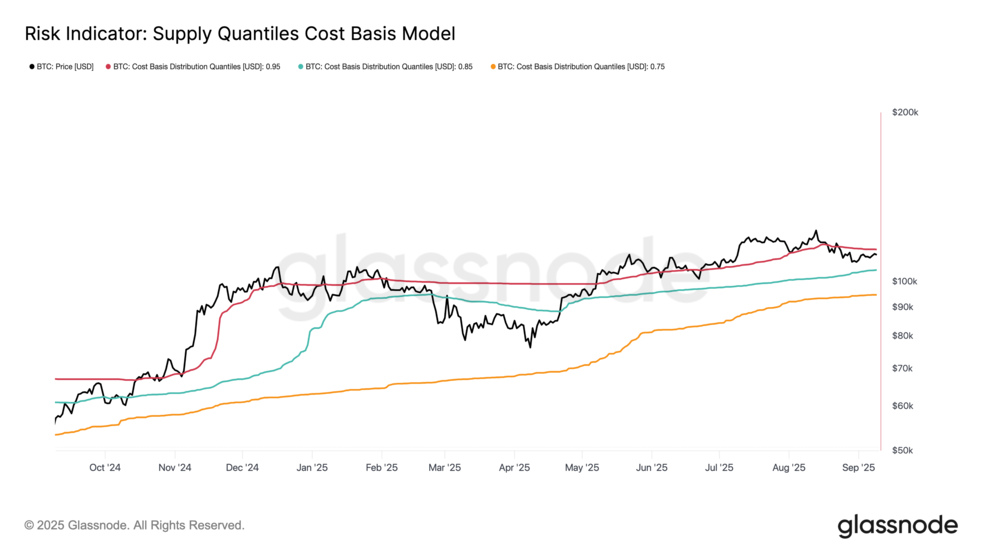Click the pink vertical line at chart right edge
The width and height of the screenshot is (984, 554).
[x=880, y=281]
